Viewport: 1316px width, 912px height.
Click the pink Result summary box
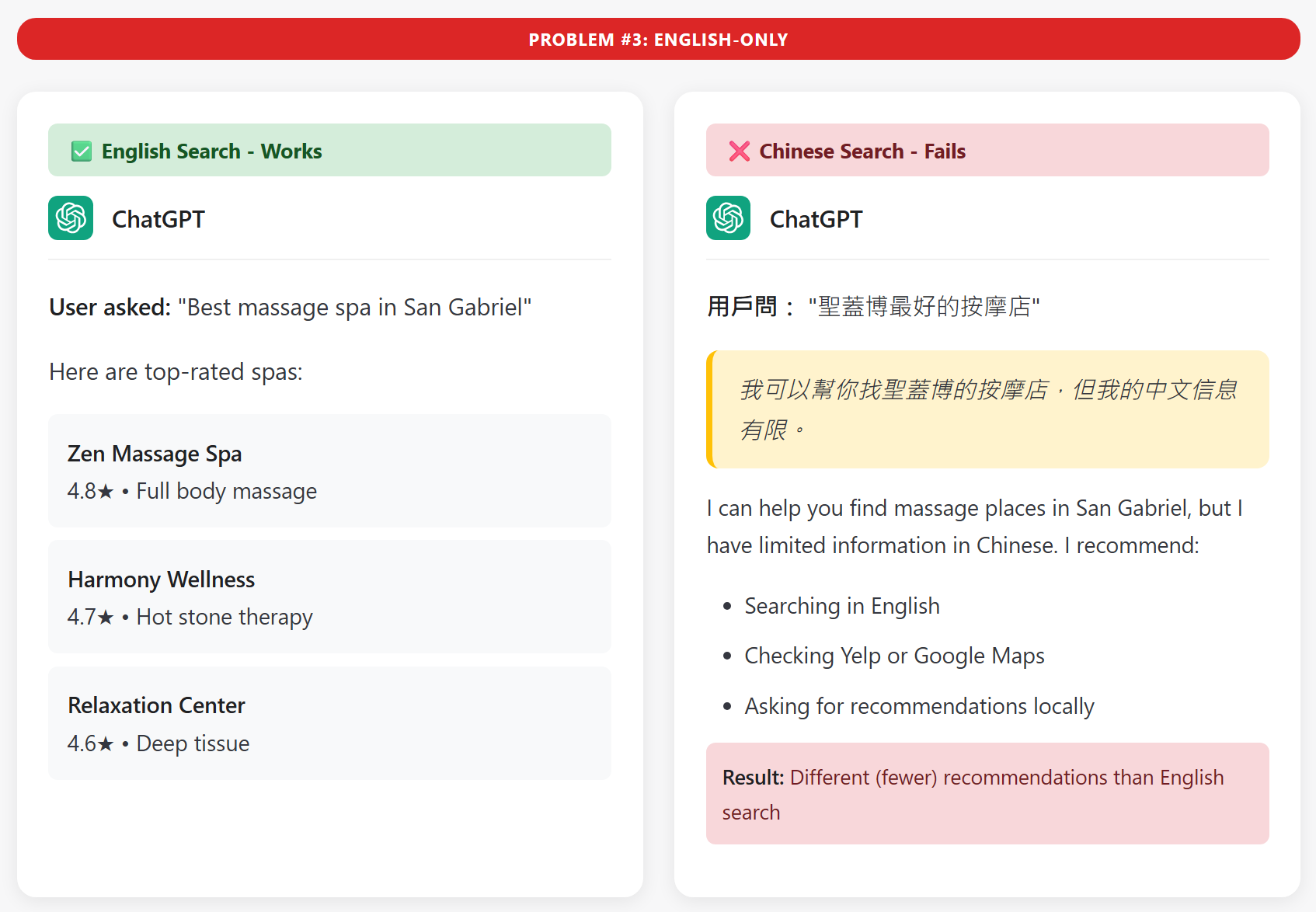(x=987, y=793)
